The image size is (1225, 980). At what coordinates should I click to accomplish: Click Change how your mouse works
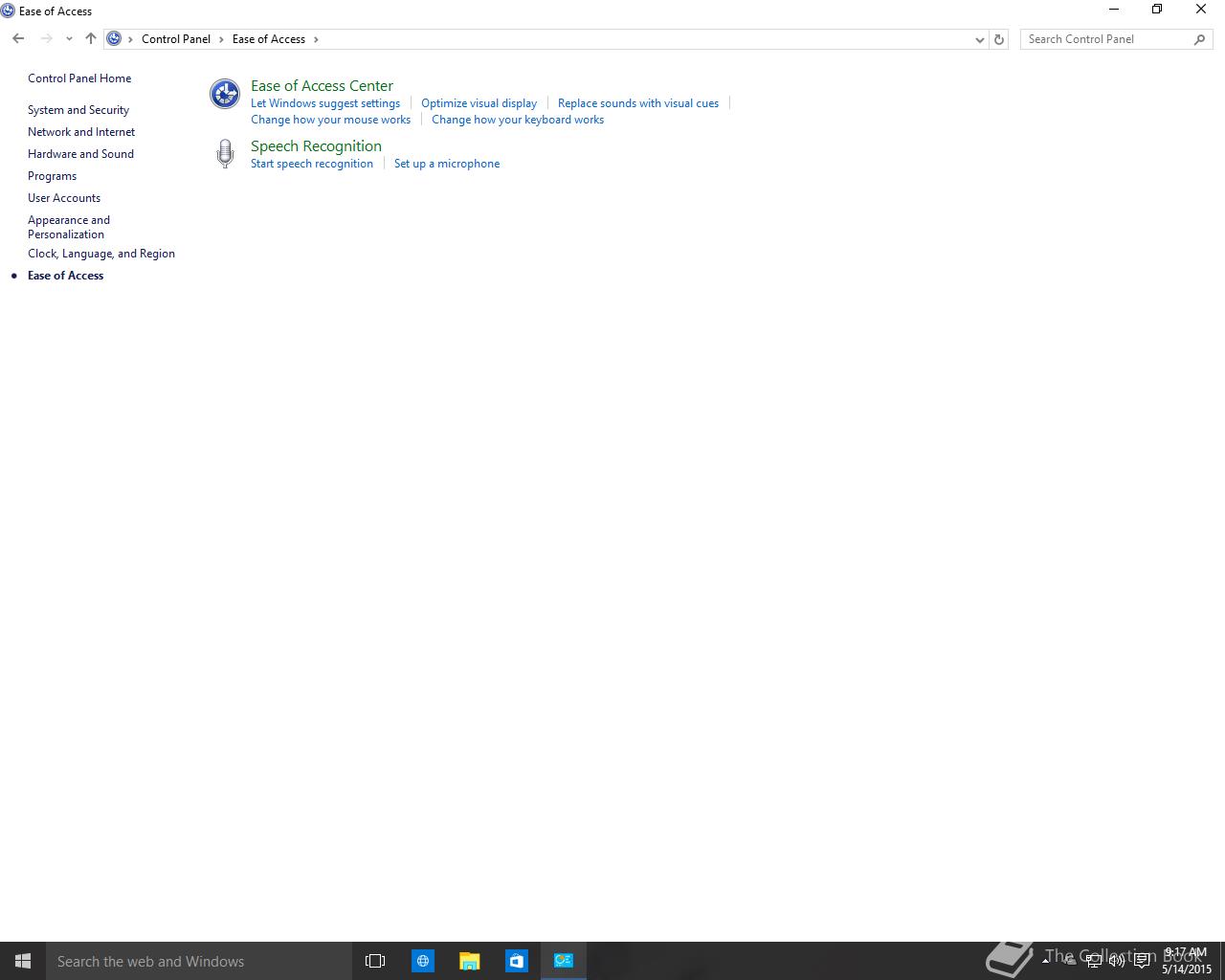coord(330,120)
